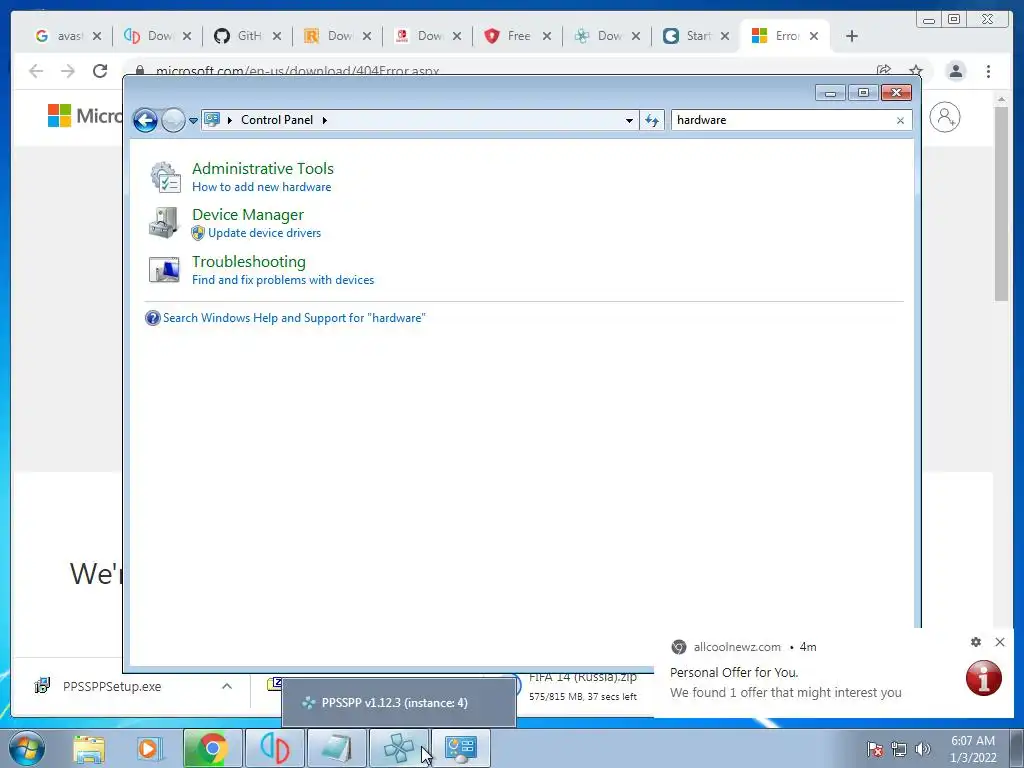Open the Action Center flag icon
This screenshot has width=1024, height=768.
tap(874, 749)
